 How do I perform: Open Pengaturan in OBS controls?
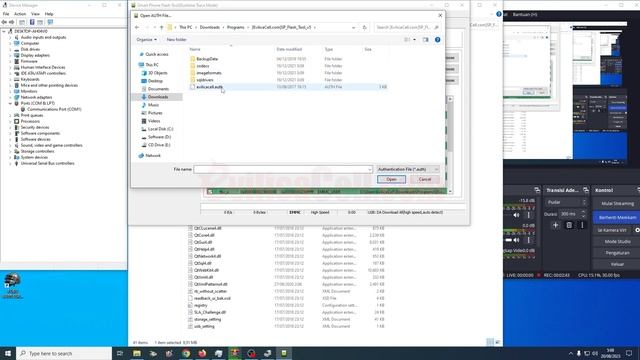point(617,253)
